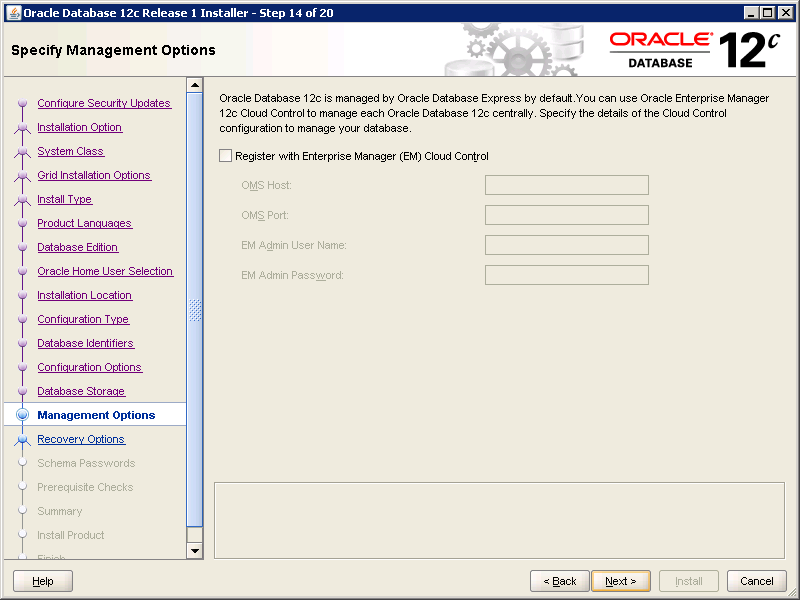
Task: Click Next to continue installation
Action: [x=621, y=581]
